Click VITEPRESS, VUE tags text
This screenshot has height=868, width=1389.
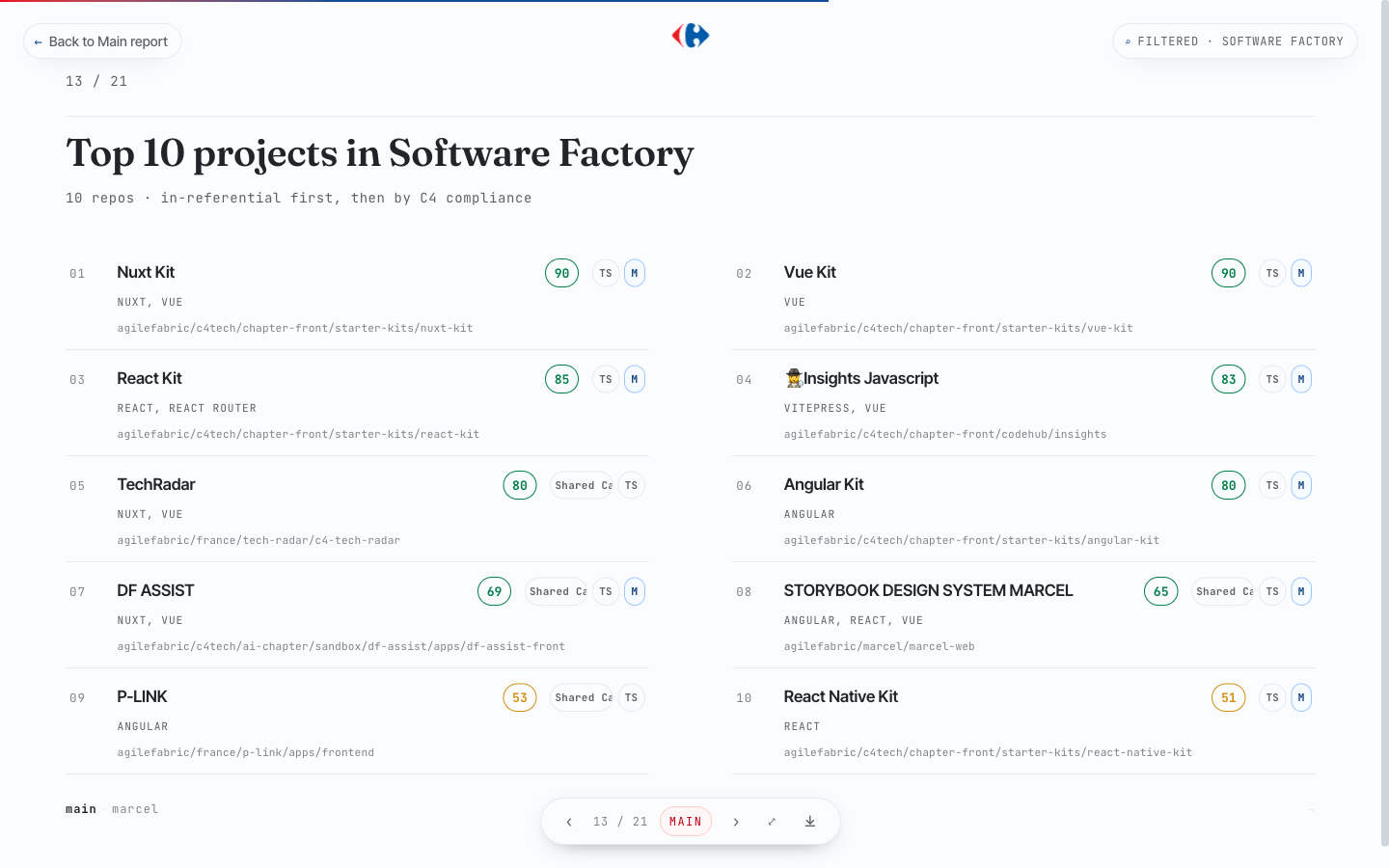coord(835,408)
